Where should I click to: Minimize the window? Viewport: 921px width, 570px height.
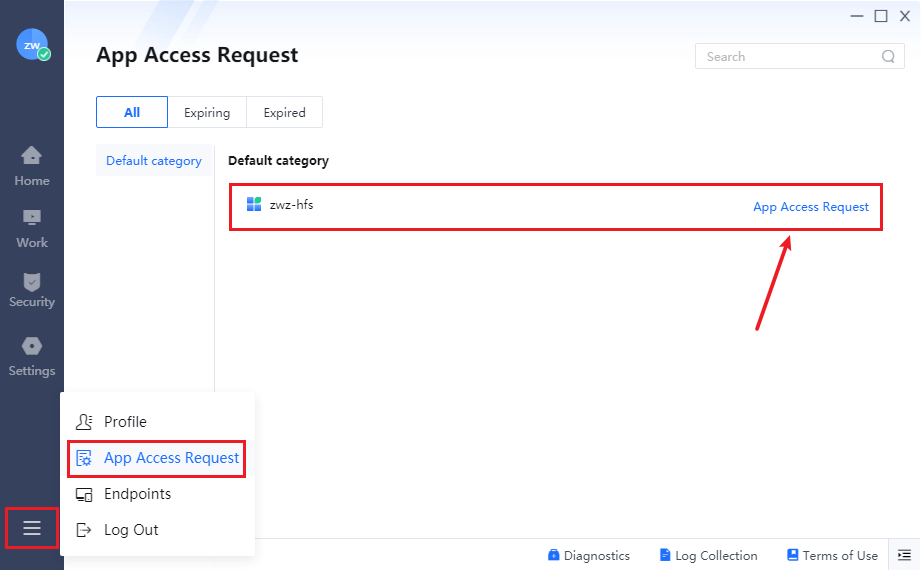[x=857, y=16]
